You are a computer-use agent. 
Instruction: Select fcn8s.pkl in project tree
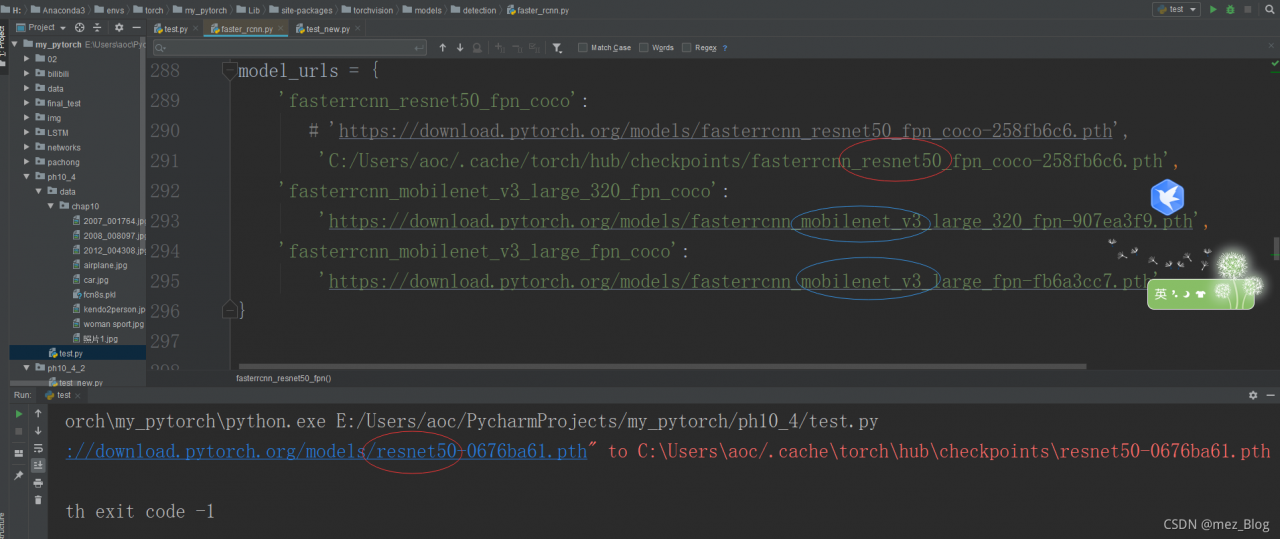pyautogui.click(x=100, y=294)
